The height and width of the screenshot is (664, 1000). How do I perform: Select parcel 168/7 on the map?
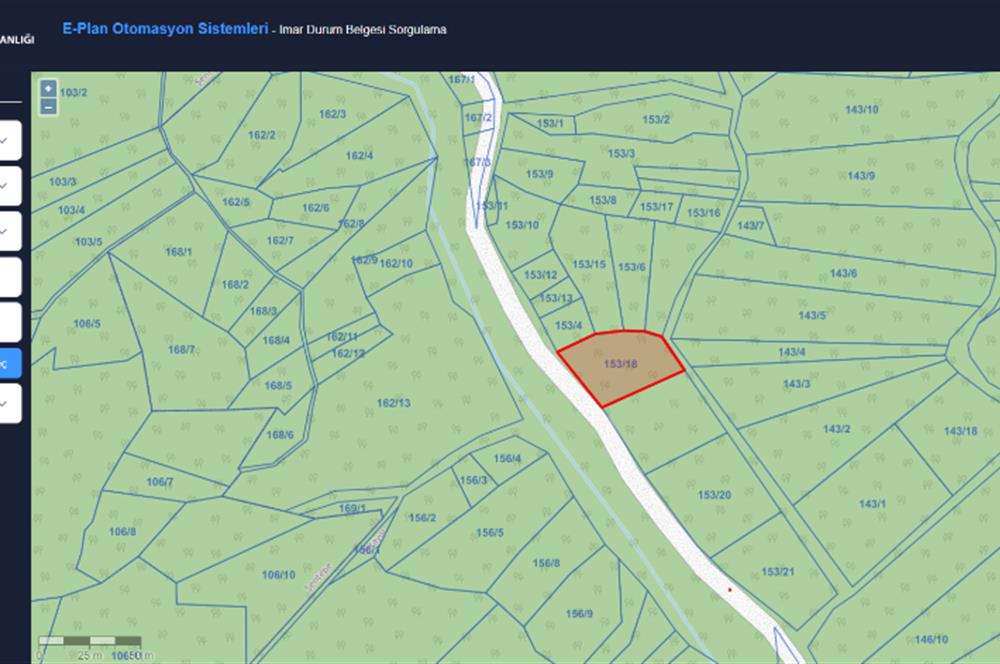point(181,350)
